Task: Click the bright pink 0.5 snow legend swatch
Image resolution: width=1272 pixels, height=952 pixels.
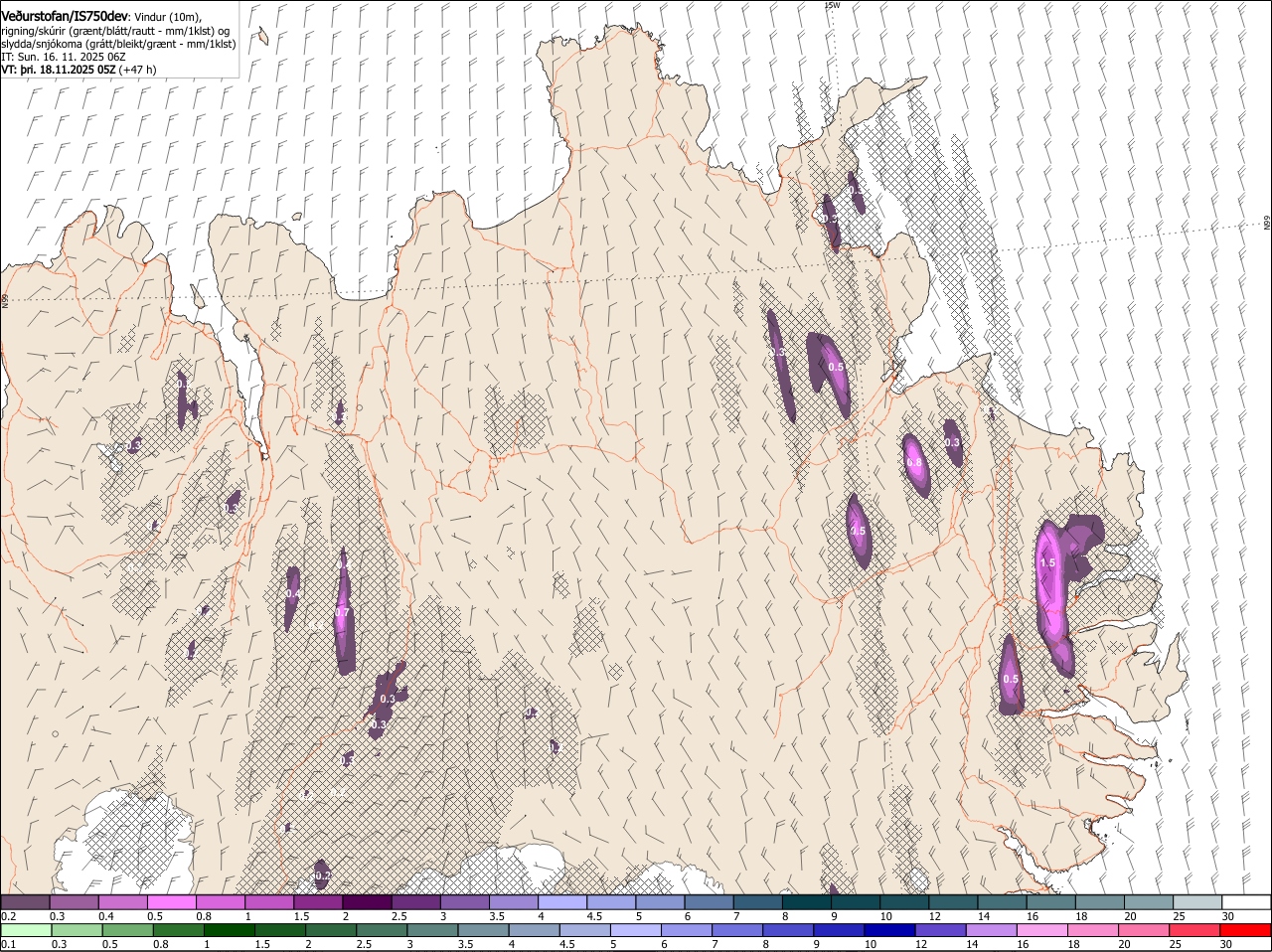Action: tap(171, 902)
